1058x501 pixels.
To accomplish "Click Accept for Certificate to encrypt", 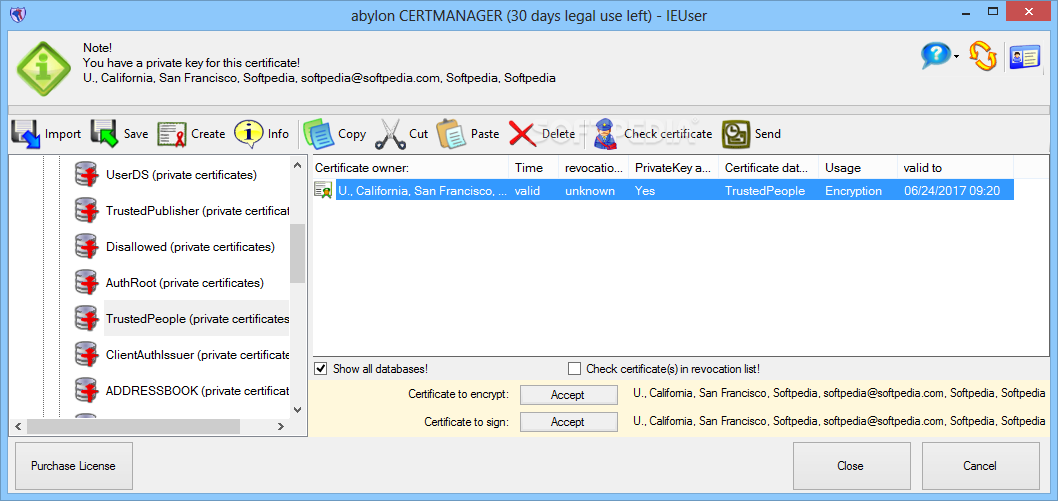I will point(568,394).
